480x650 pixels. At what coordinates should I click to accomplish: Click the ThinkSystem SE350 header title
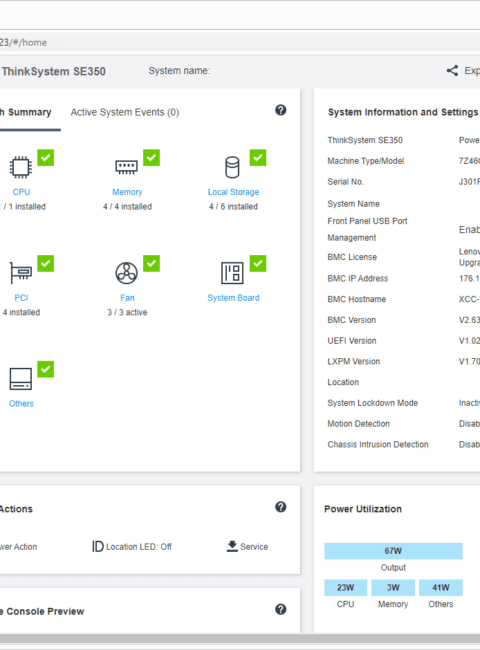[53, 71]
